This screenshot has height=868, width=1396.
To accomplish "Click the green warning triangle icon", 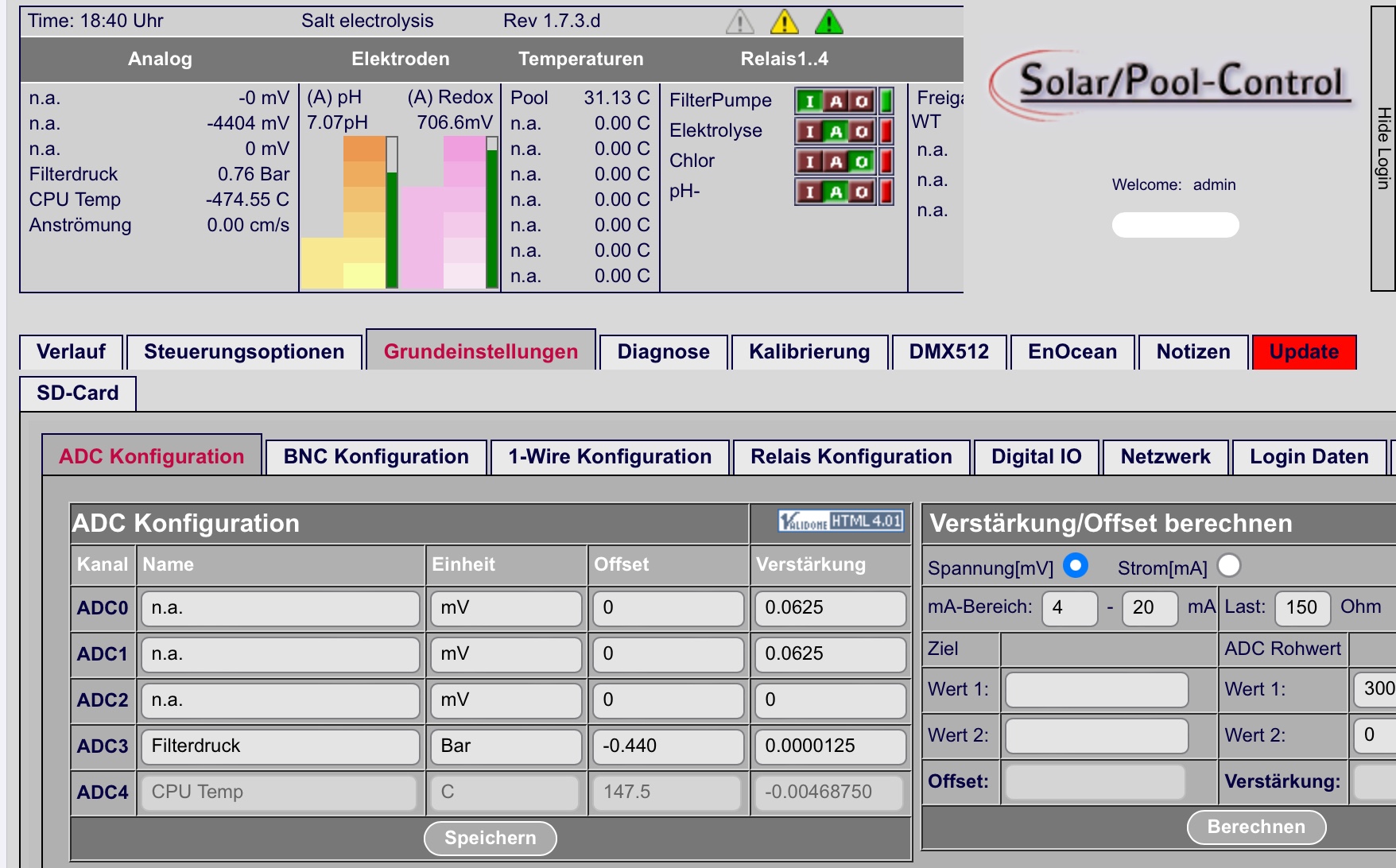I will (829, 21).
